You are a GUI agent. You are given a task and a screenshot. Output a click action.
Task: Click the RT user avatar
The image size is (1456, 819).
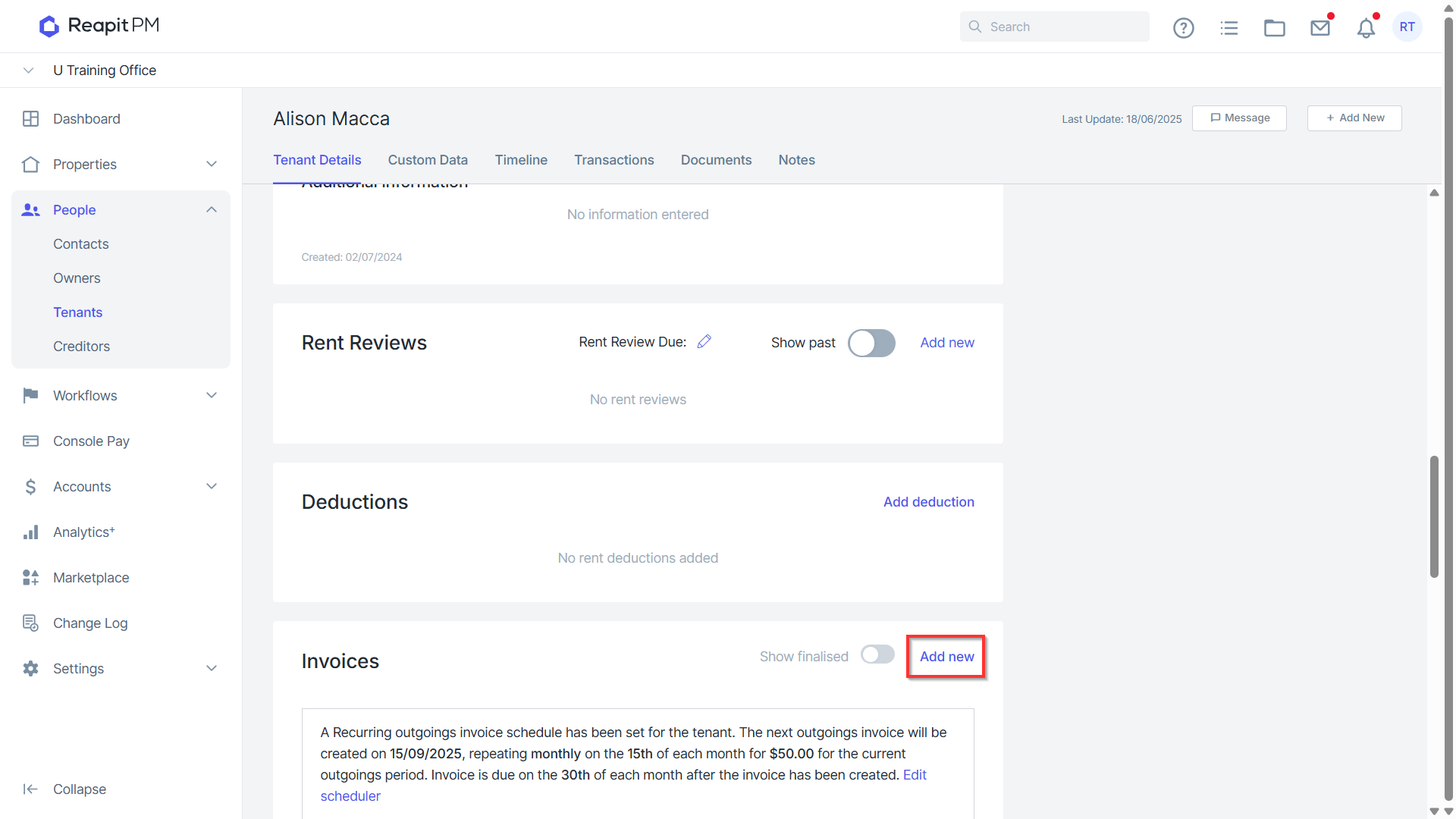coord(1407,27)
